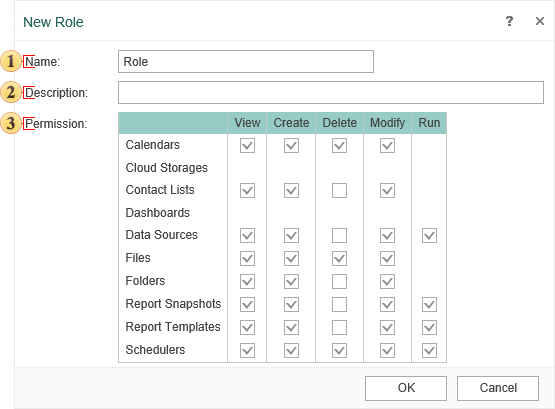Uncheck Run permission for Schedulers
Screen dimensions: 555x409
pyautogui.click(x=429, y=351)
